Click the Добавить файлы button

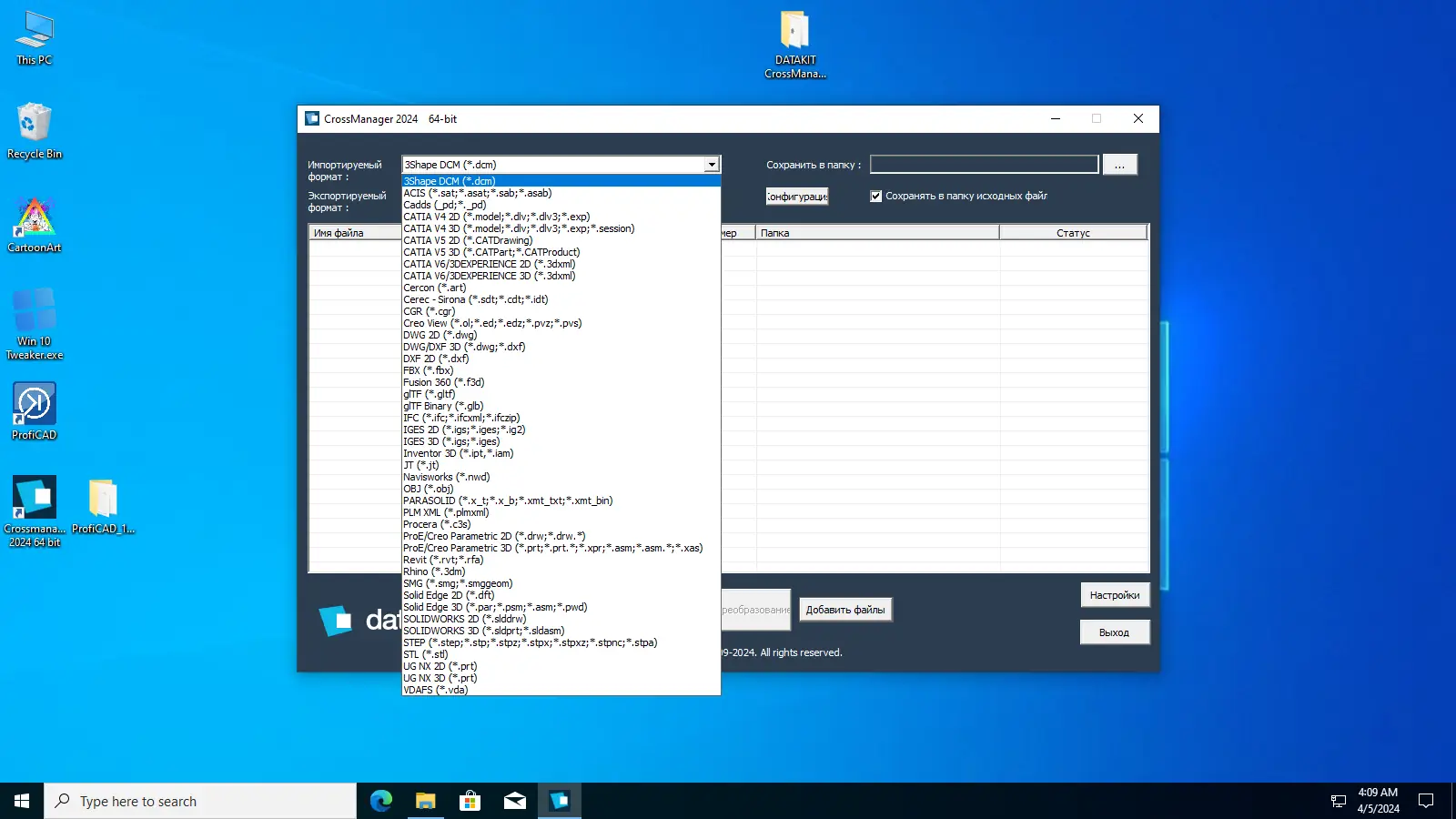click(x=845, y=610)
